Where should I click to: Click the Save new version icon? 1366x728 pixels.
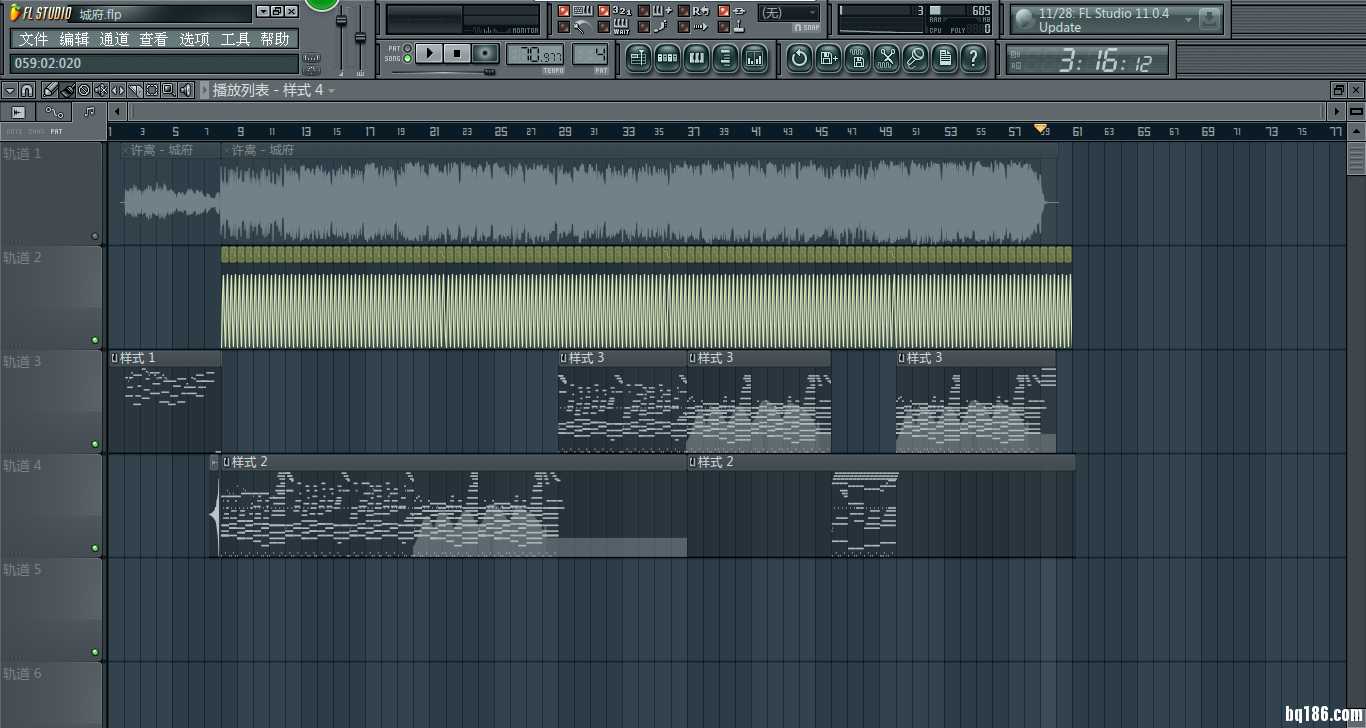pos(828,58)
